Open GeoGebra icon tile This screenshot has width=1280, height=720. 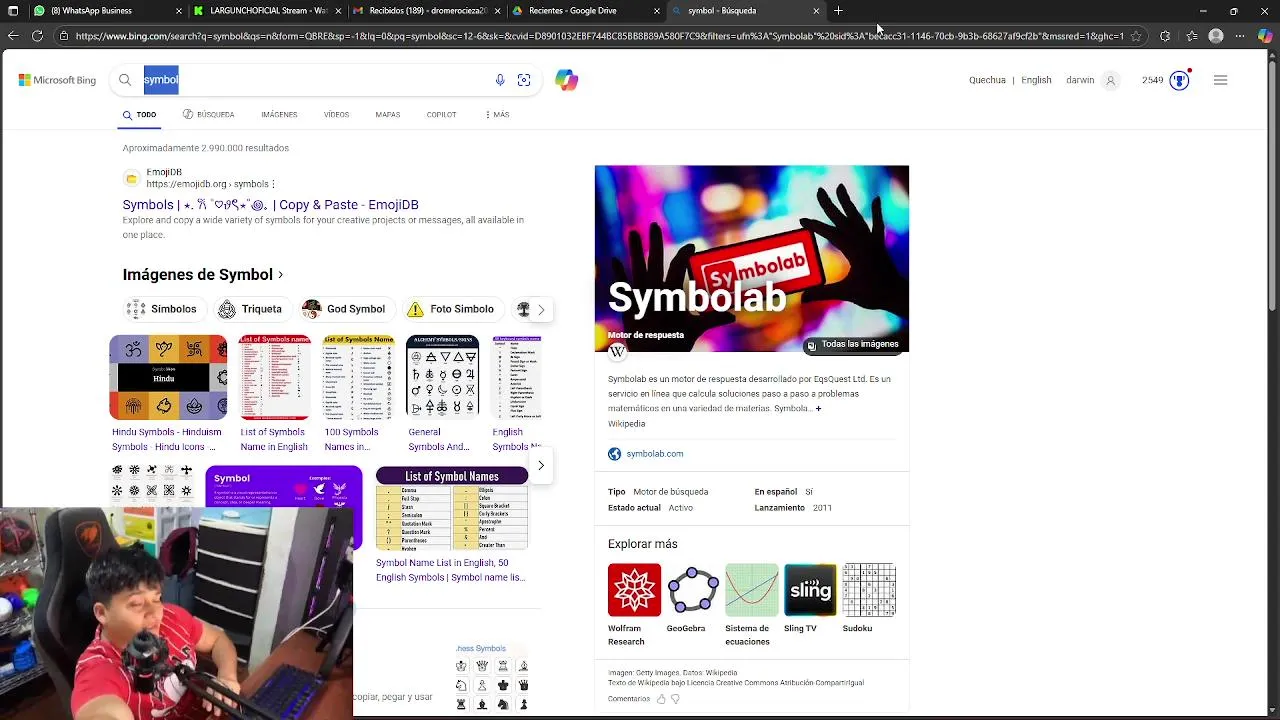693,590
